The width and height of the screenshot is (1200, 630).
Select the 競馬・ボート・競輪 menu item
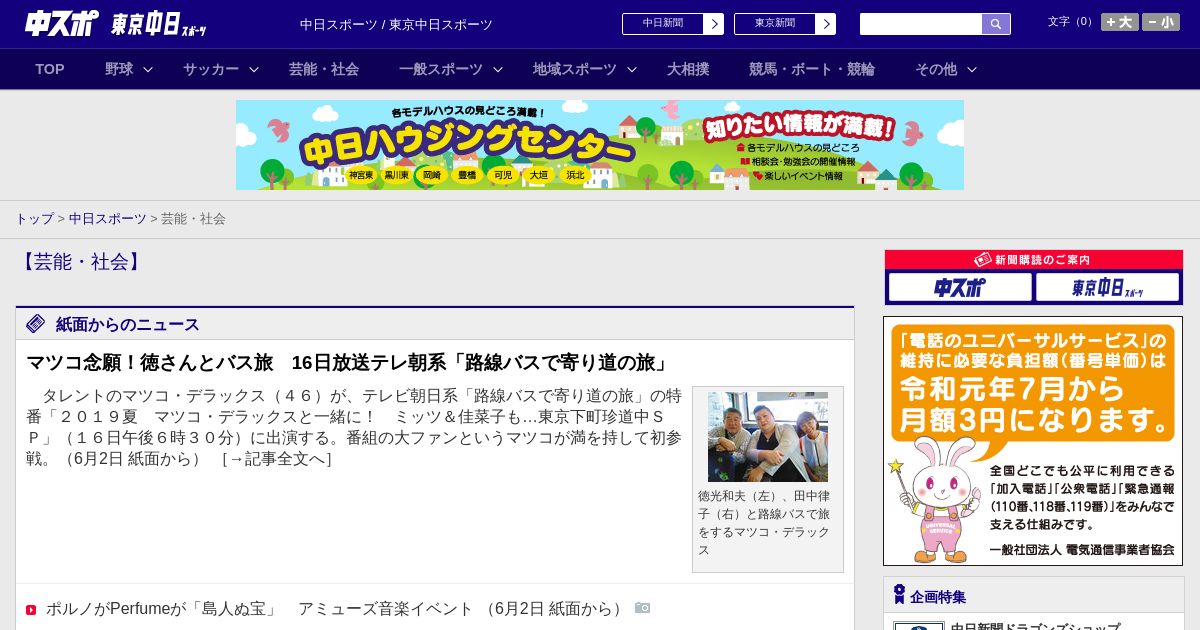[x=812, y=69]
